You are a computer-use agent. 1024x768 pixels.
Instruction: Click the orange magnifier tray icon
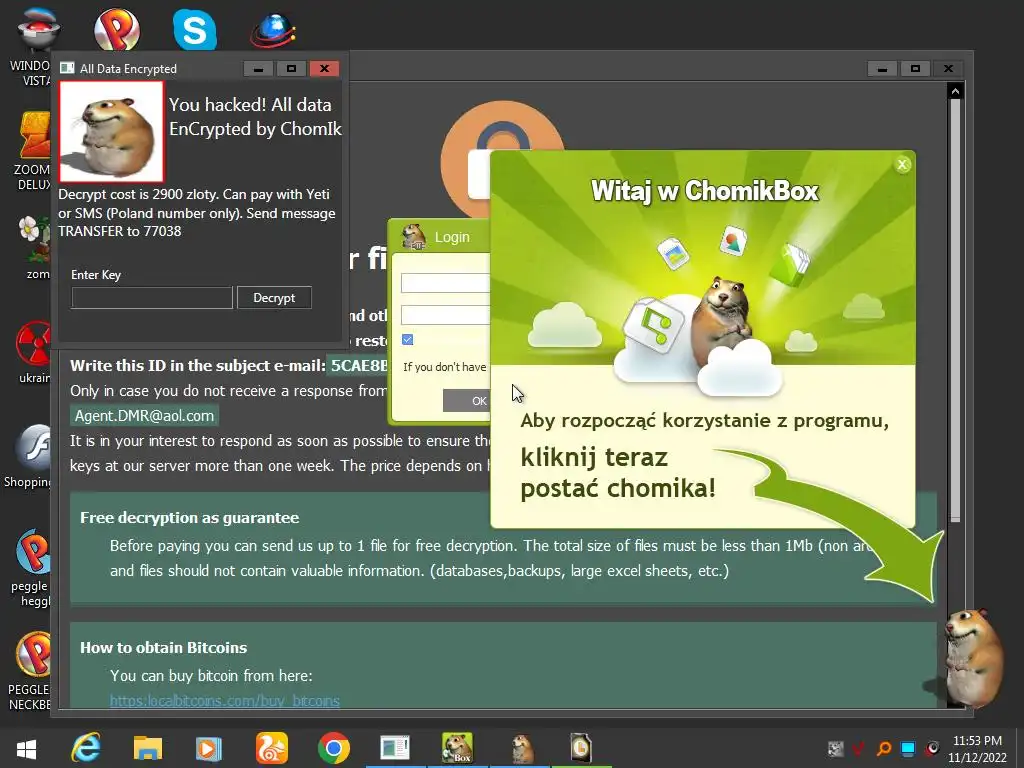(x=884, y=748)
